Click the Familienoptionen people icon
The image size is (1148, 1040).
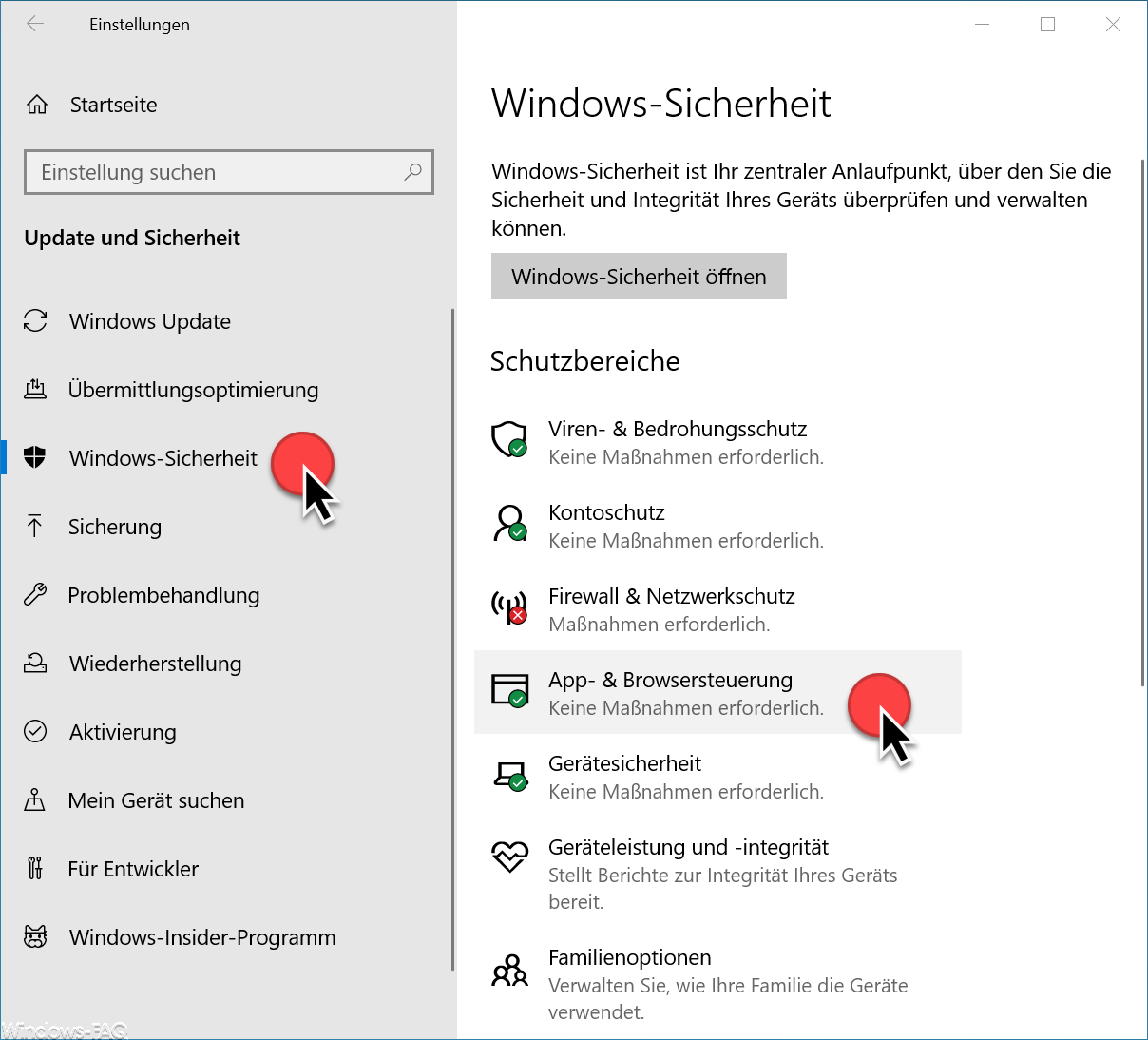click(x=509, y=971)
